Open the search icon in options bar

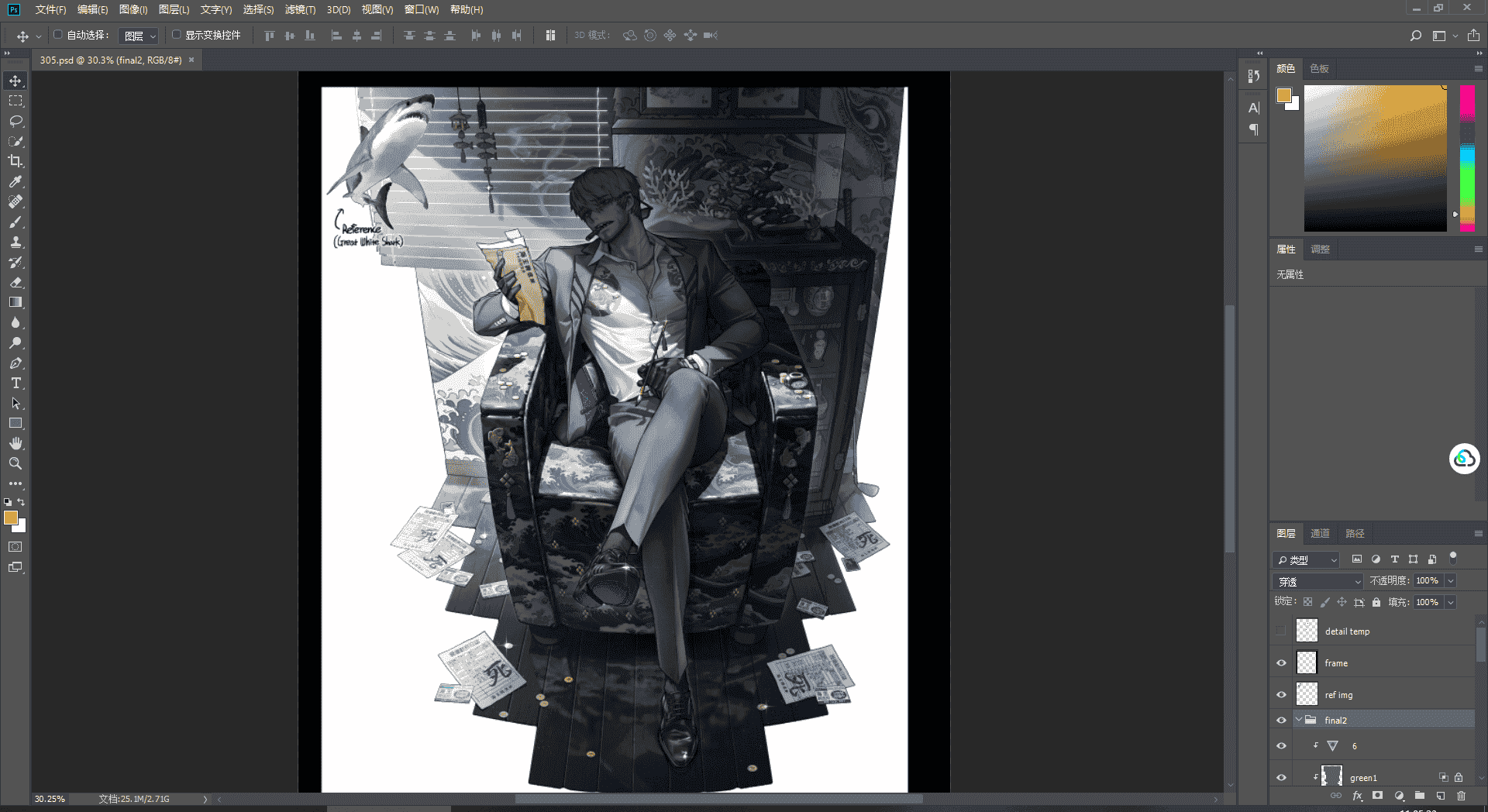[x=1416, y=36]
